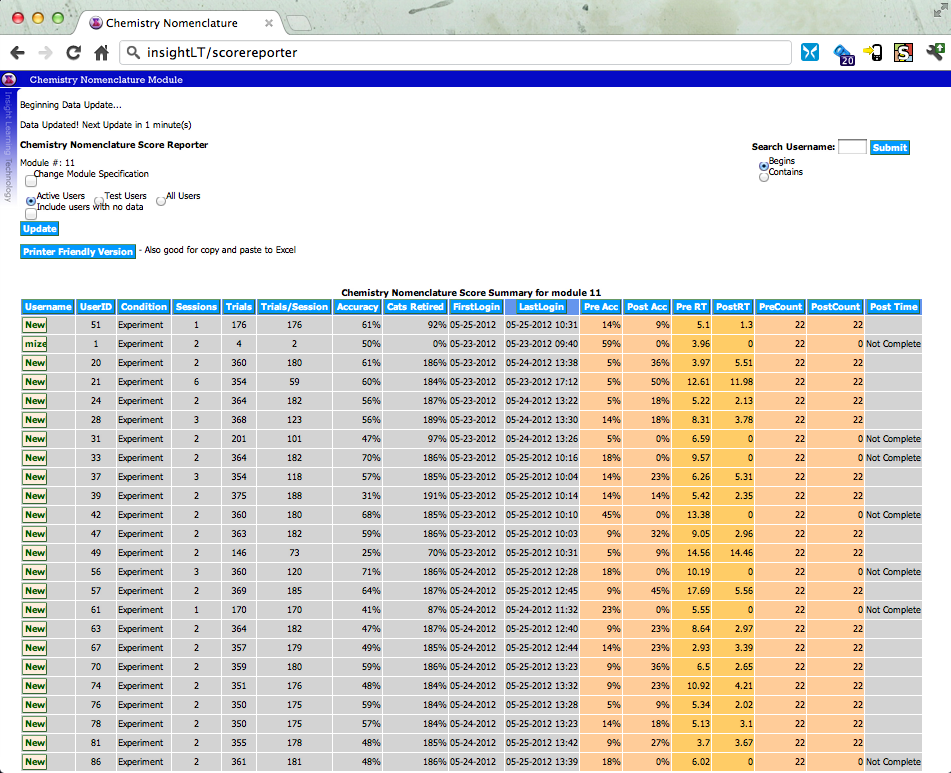Click the blue butterfly extension icon
Image resolution: width=951 pixels, height=773 pixels.
coord(810,53)
